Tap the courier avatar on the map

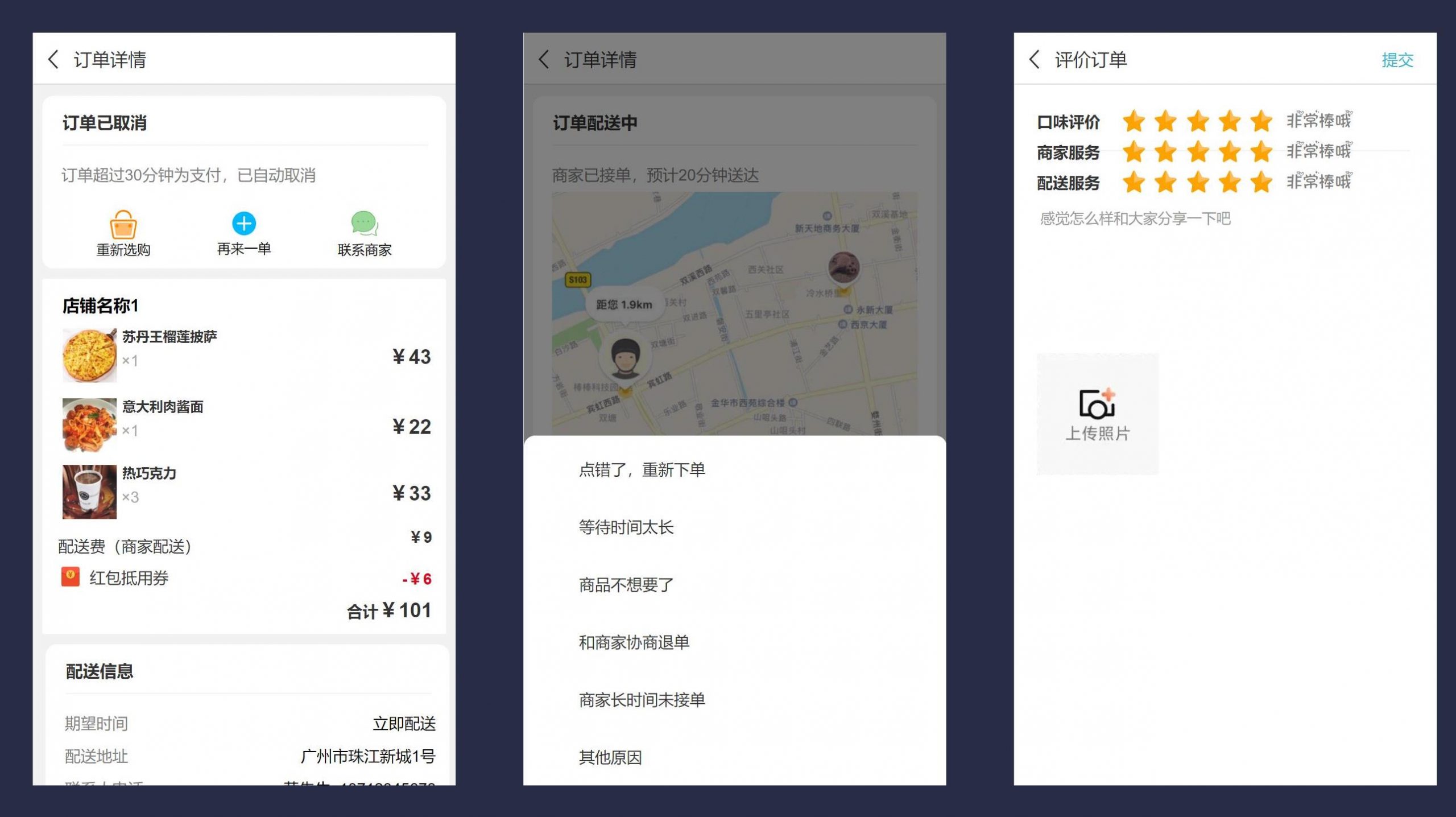(625, 357)
